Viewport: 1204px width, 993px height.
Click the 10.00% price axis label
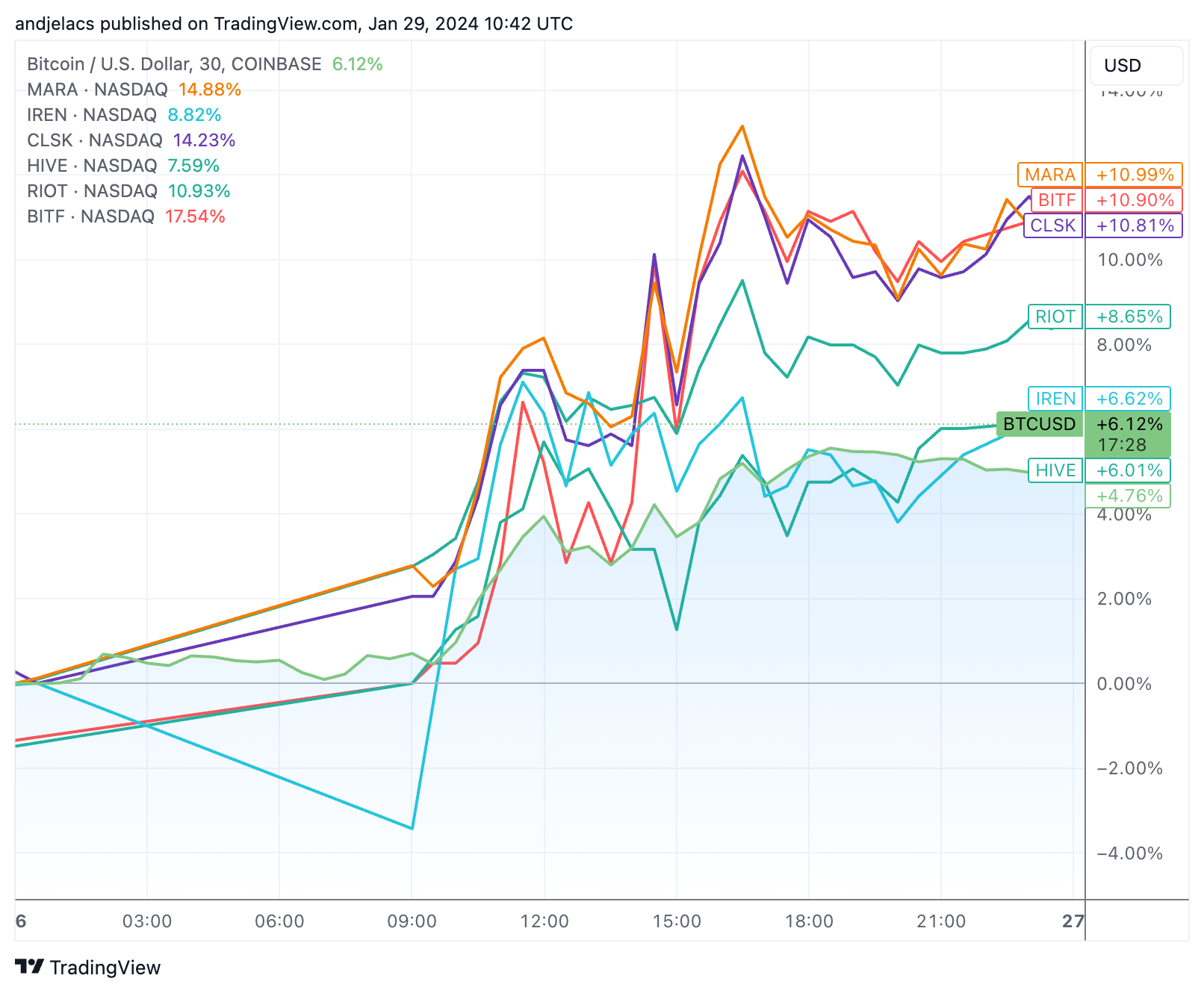pyautogui.click(x=1129, y=260)
